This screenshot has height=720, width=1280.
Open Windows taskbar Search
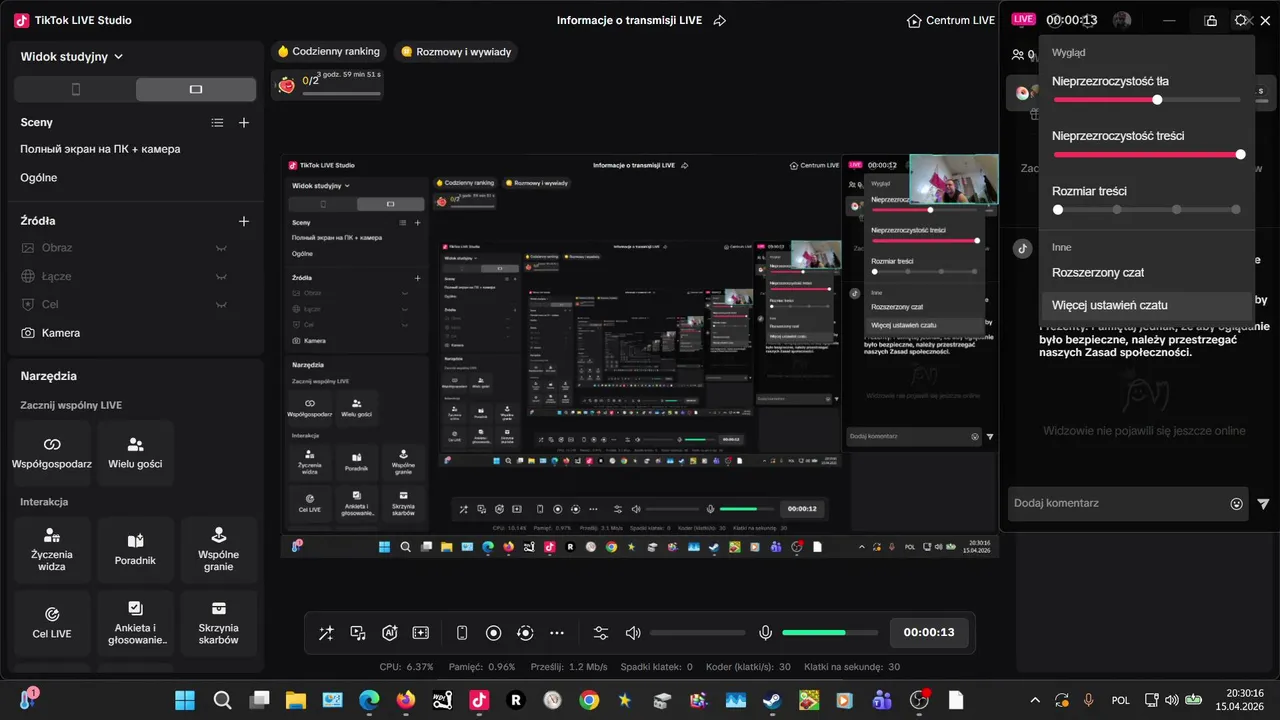(x=222, y=700)
